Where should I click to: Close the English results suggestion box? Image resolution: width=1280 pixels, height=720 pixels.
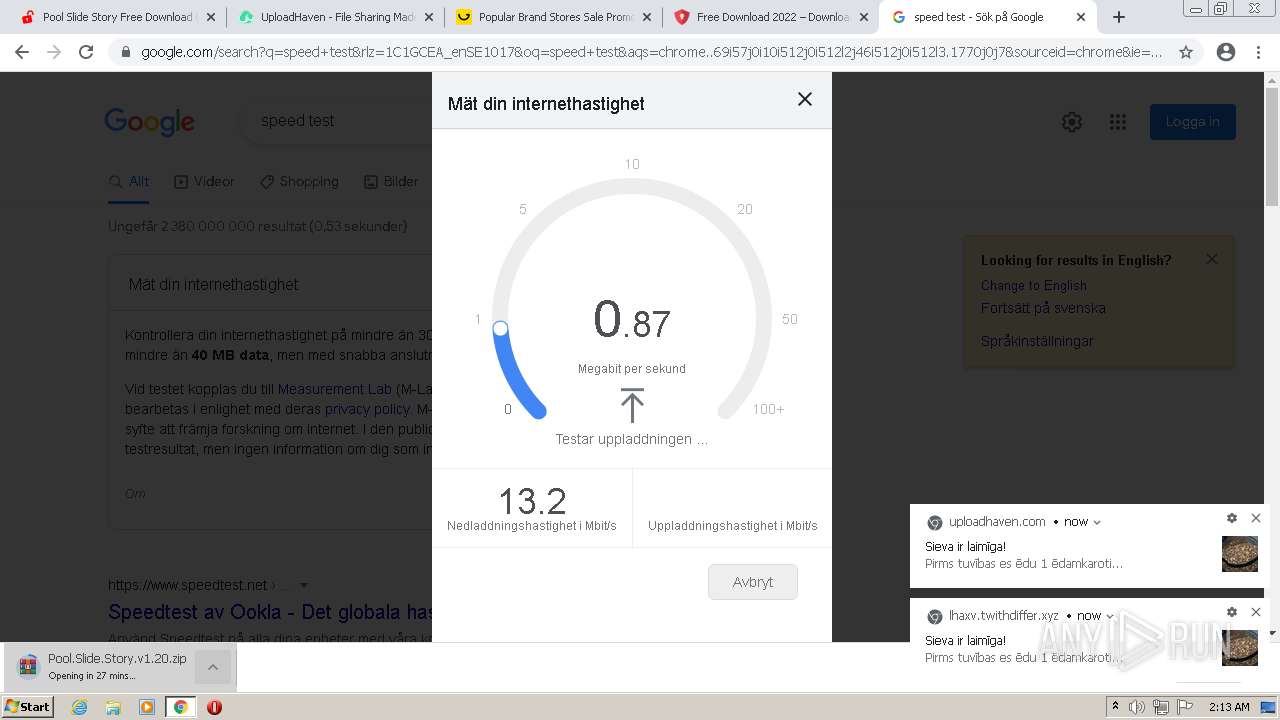1212,259
